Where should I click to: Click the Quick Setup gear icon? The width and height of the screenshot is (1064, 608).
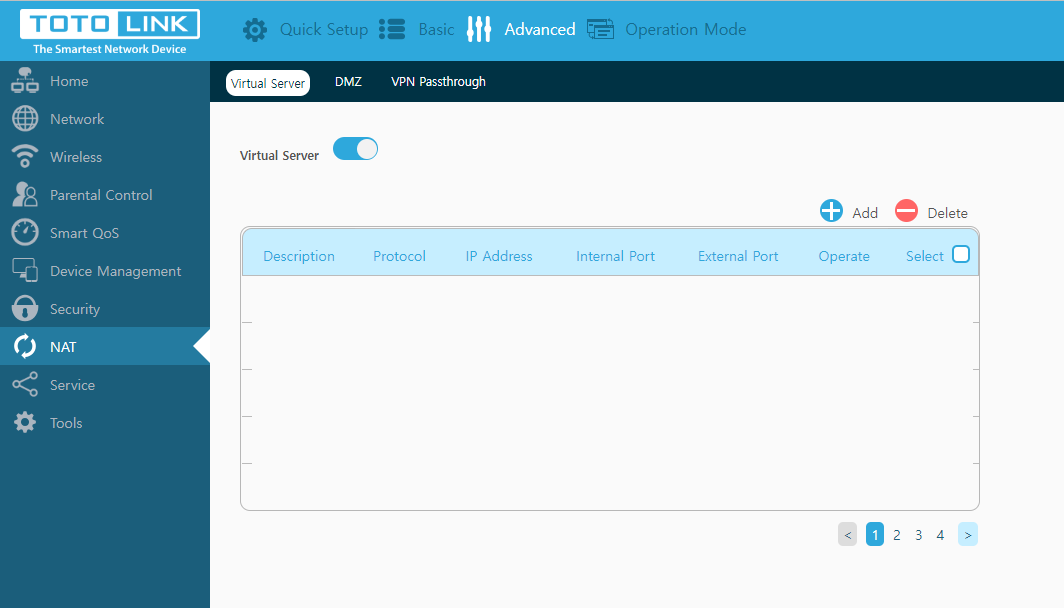[255, 30]
